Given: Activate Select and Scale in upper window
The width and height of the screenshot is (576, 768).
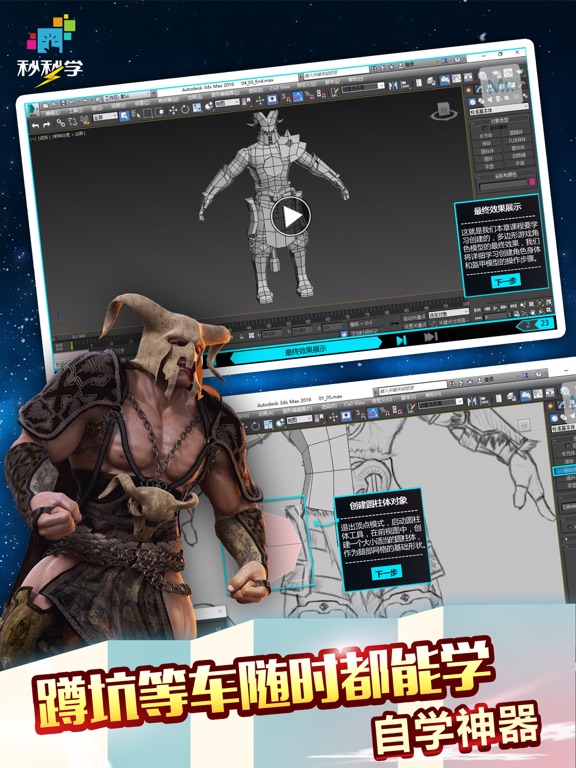Looking at the screenshot, I should [196, 108].
